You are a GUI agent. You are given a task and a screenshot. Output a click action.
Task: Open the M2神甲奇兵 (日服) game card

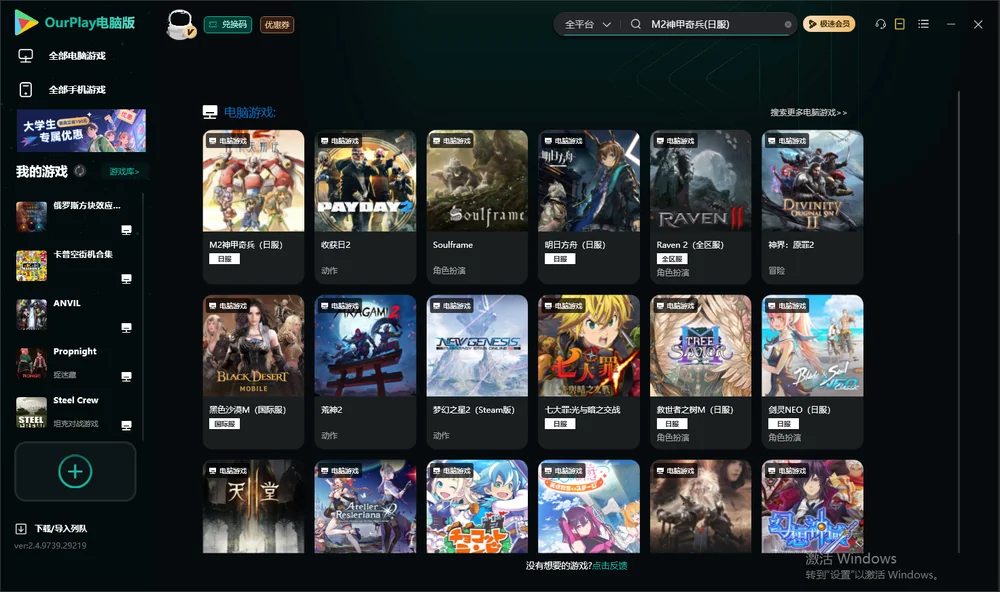tap(253, 207)
